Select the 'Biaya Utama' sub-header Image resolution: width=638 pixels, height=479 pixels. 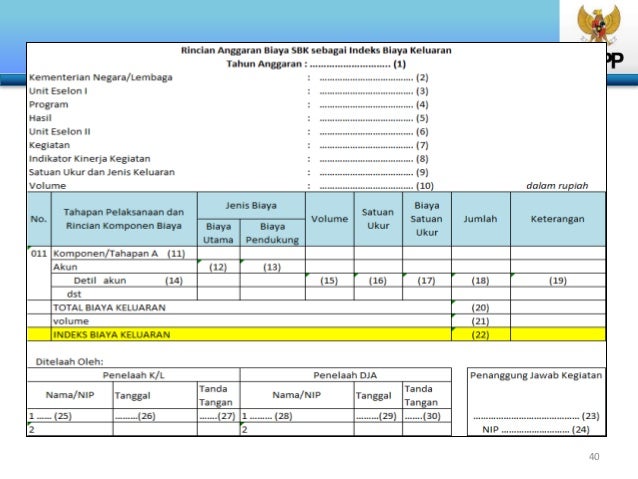tap(218, 233)
